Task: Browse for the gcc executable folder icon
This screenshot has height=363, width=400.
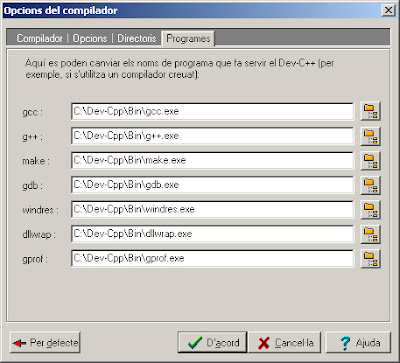Action: click(x=370, y=111)
